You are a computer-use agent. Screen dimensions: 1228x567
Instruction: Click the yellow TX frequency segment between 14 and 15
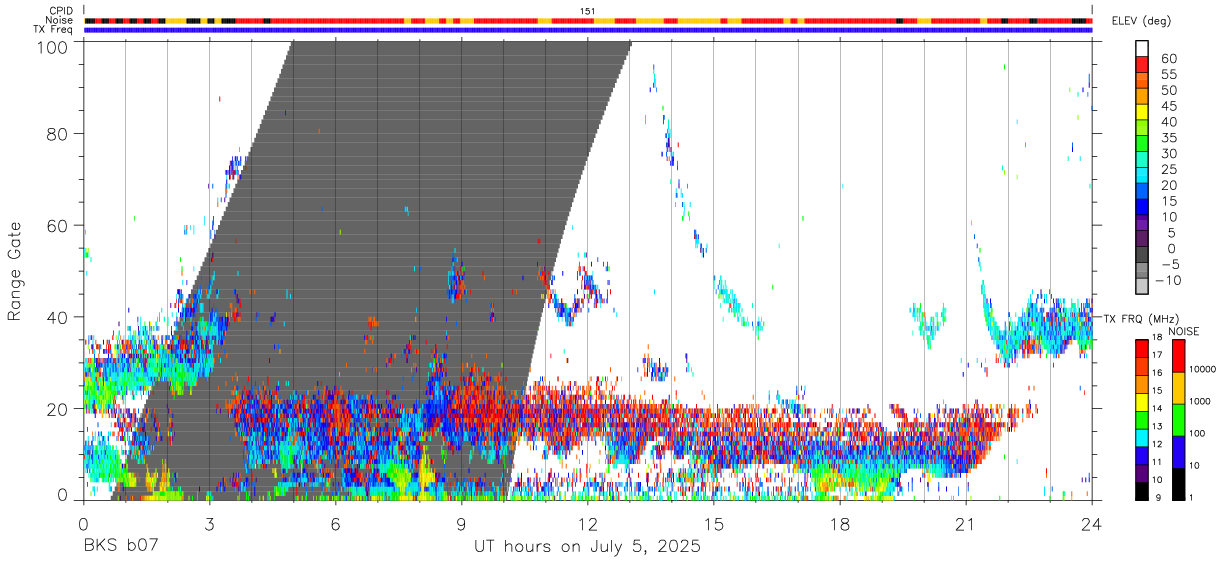tap(1142, 402)
